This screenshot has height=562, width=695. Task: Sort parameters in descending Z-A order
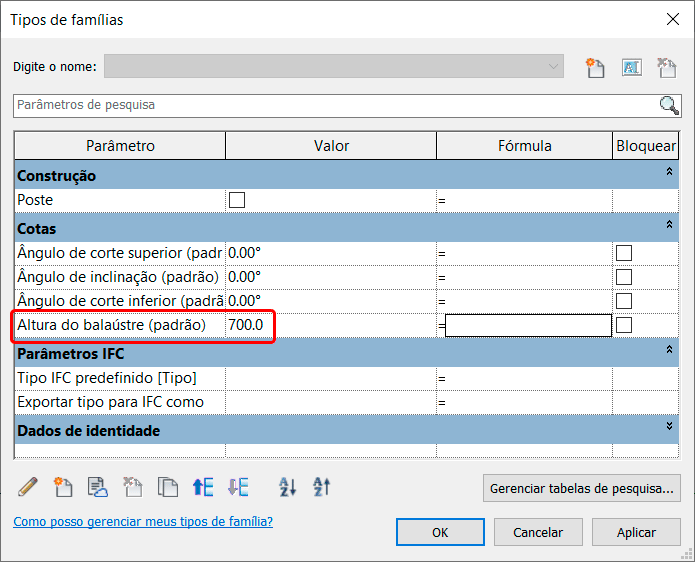[x=322, y=487]
